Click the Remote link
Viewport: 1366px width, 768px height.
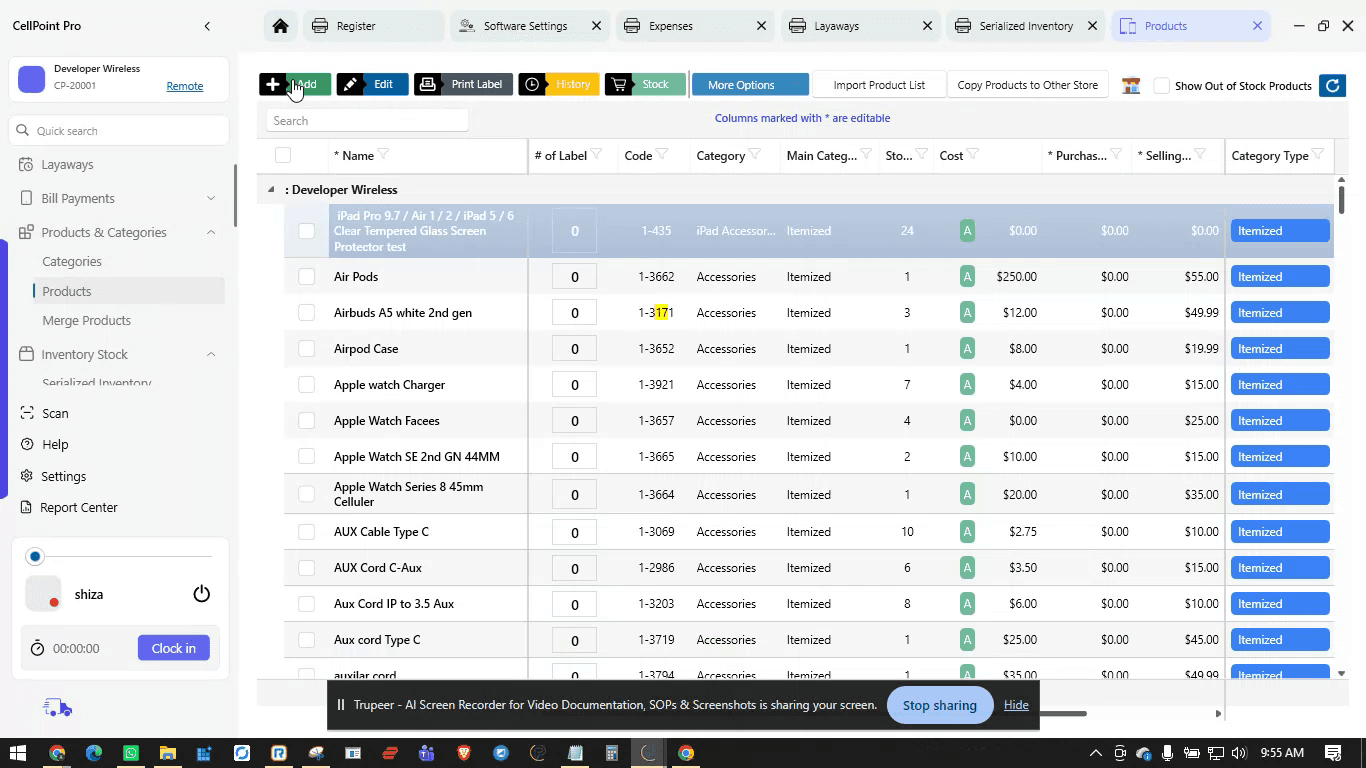[185, 86]
